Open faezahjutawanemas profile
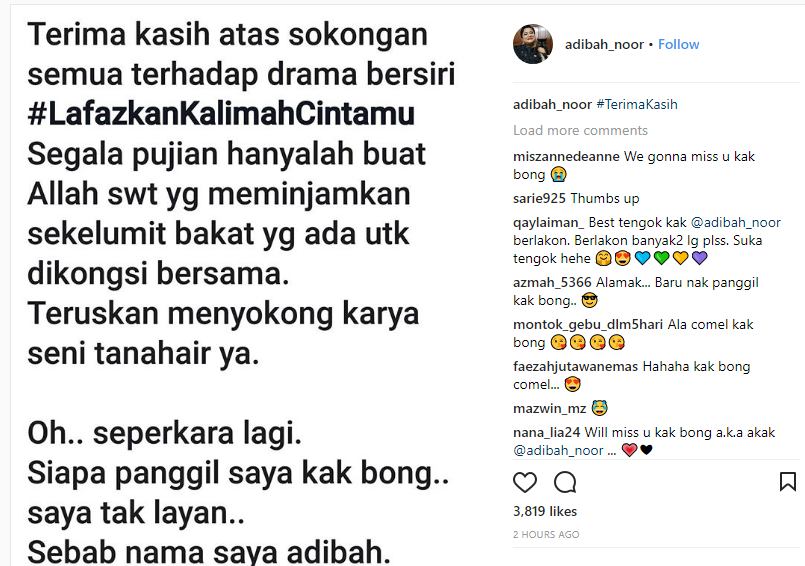805x566 pixels. coord(576,367)
